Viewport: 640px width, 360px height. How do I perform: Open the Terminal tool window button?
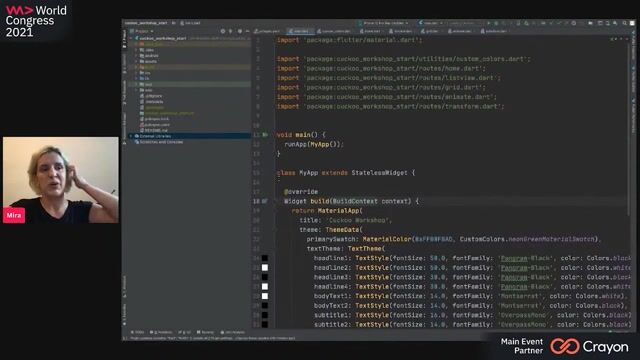(205, 332)
